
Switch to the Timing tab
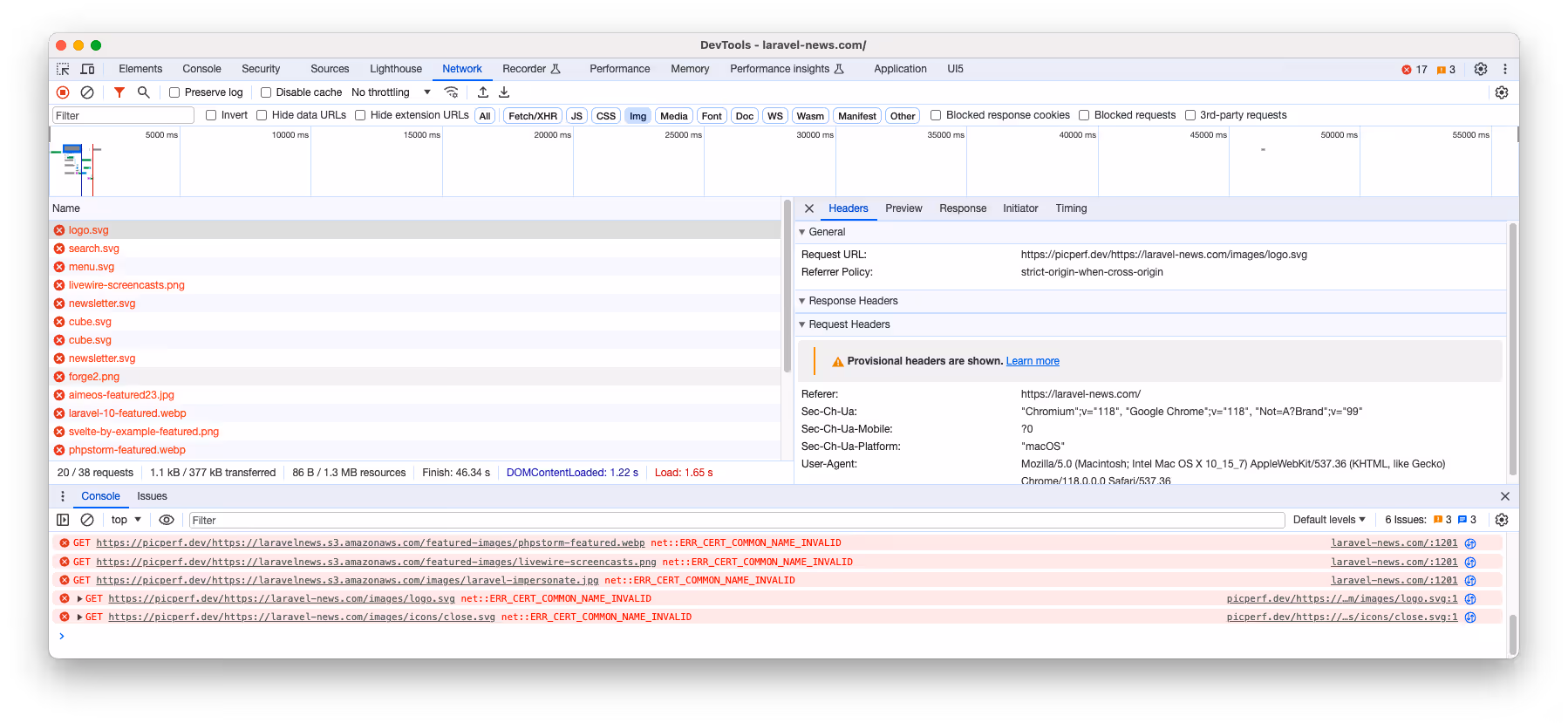click(1071, 208)
